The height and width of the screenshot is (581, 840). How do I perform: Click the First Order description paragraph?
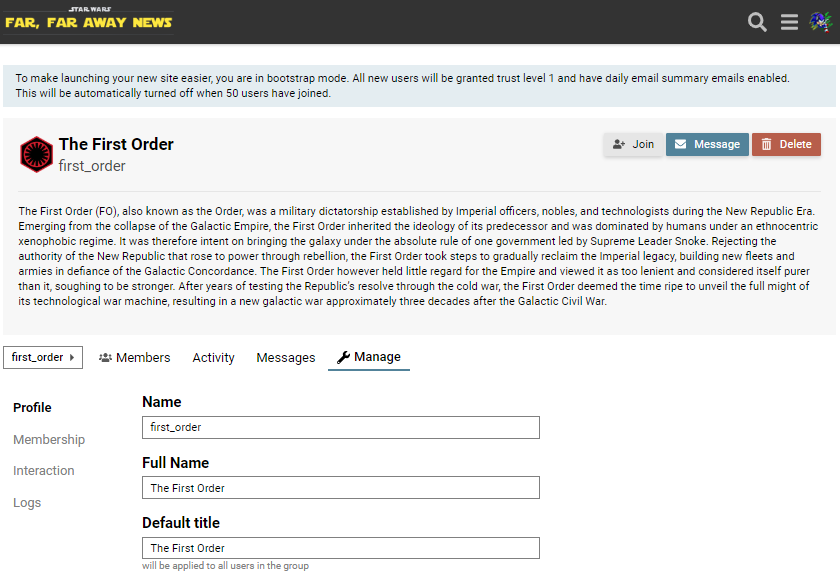pos(419,256)
